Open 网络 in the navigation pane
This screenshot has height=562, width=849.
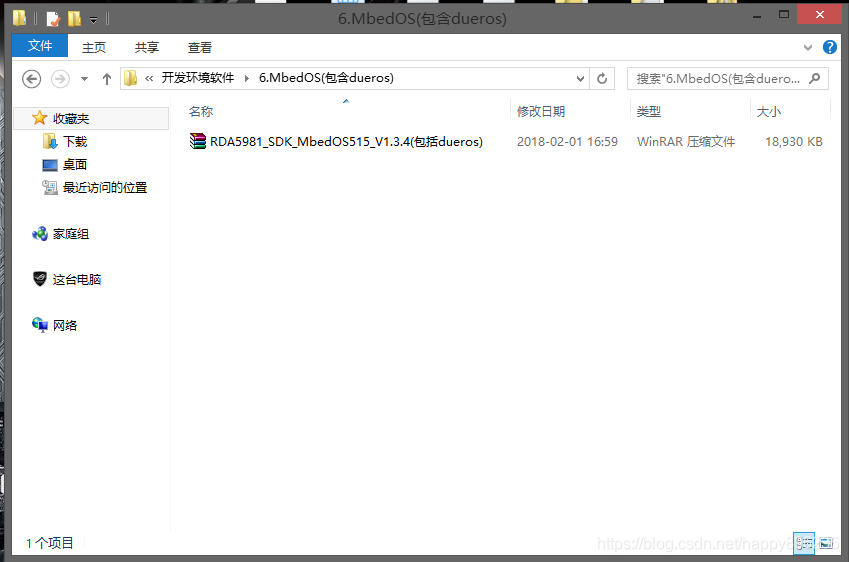[x=64, y=325]
